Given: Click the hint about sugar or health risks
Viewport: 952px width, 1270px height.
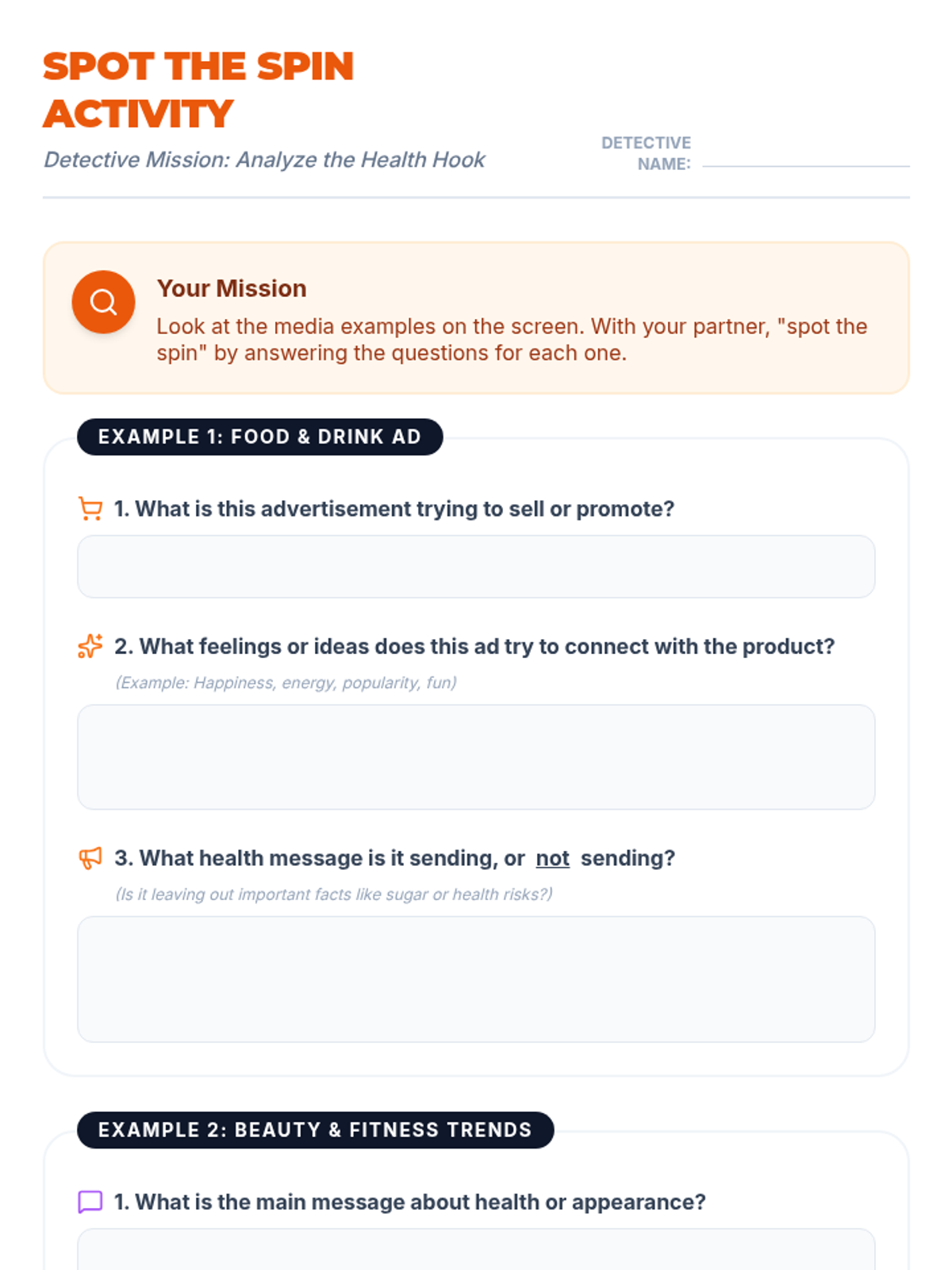Looking at the screenshot, I should tap(334, 895).
